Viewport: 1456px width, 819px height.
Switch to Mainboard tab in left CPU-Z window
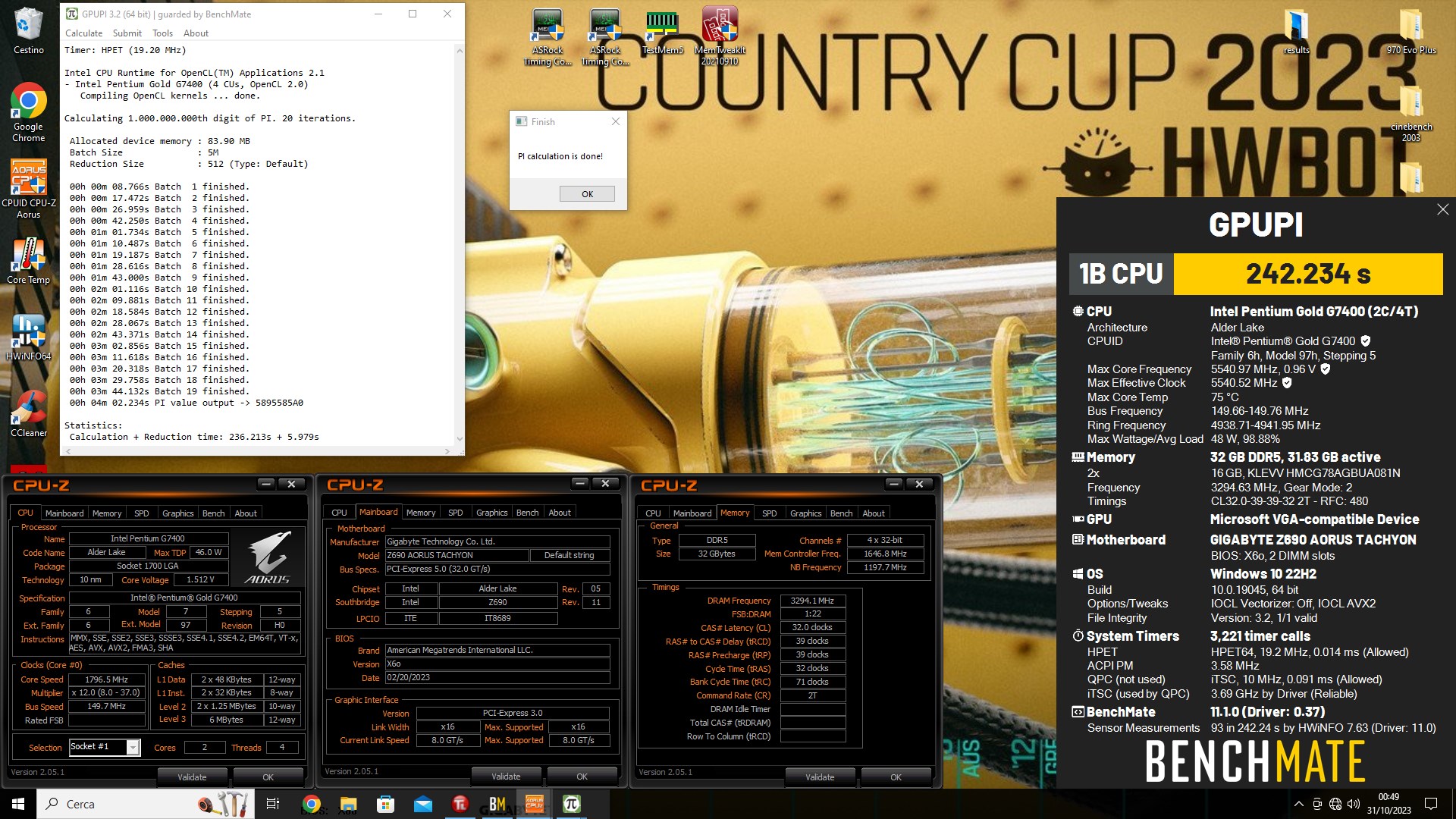point(64,513)
